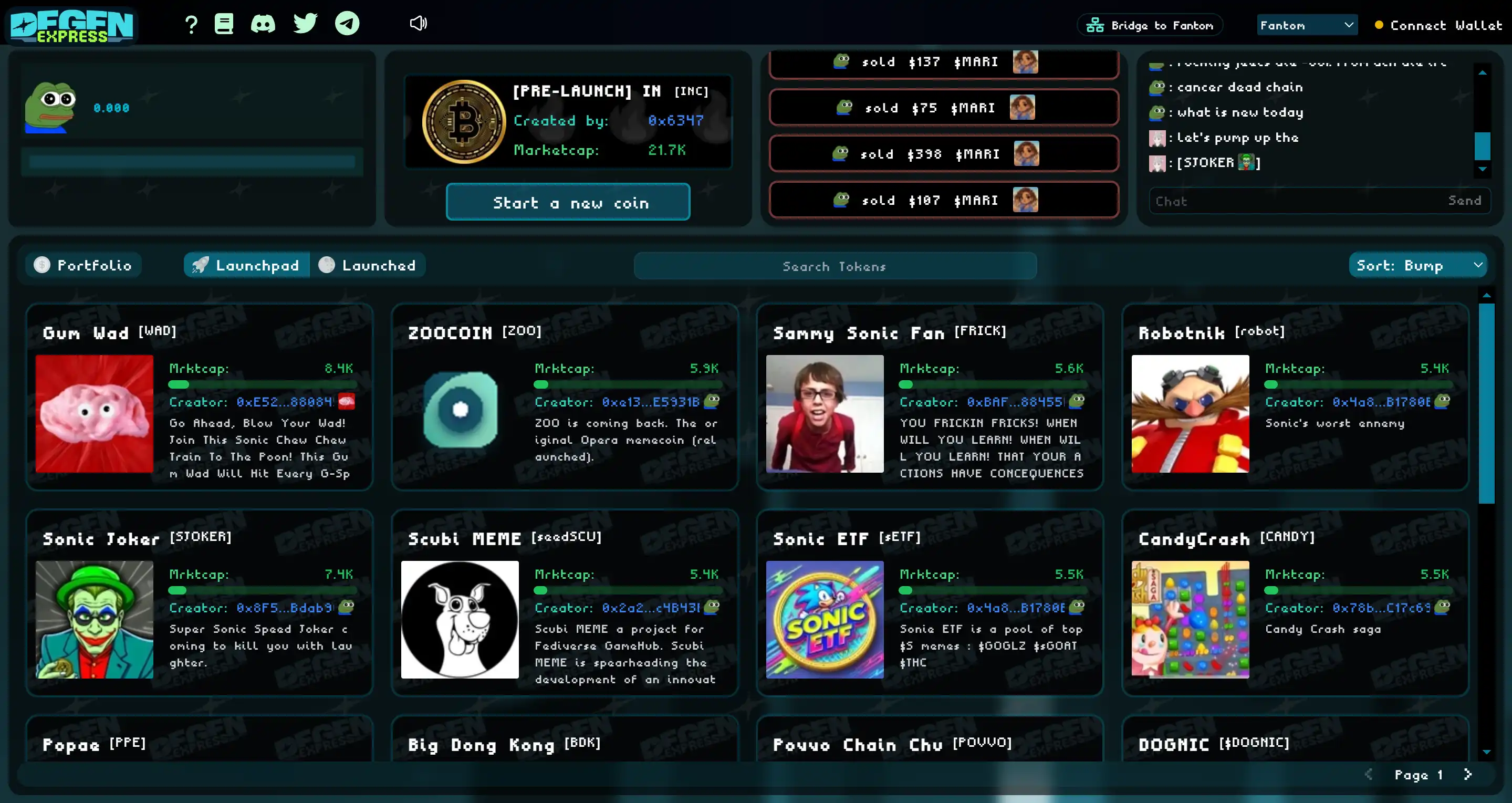Focus the Search Tokens field
The width and height of the screenshot is (1512, 803).
pyautogui.click(x=835, y=266)
